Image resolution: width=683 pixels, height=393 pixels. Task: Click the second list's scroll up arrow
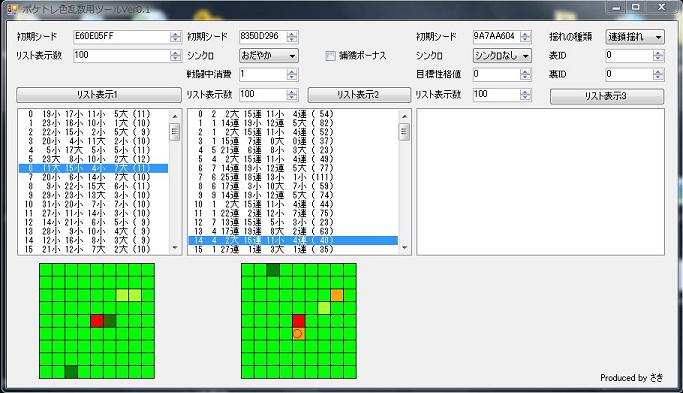(404, 116)
